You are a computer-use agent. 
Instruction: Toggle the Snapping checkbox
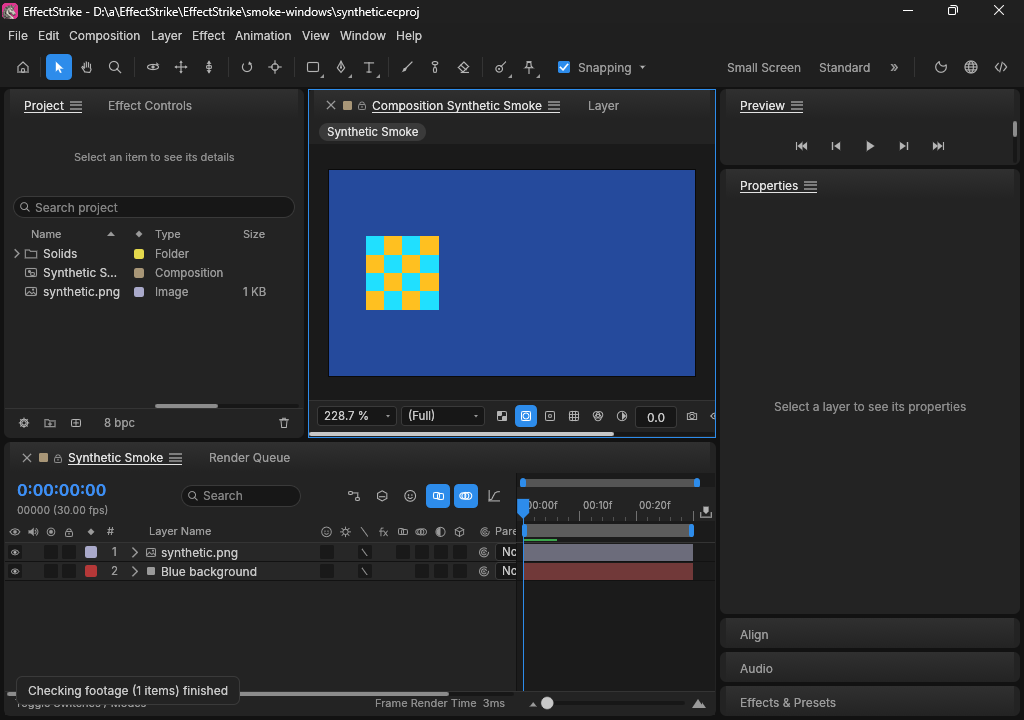[x=564, y=67]
